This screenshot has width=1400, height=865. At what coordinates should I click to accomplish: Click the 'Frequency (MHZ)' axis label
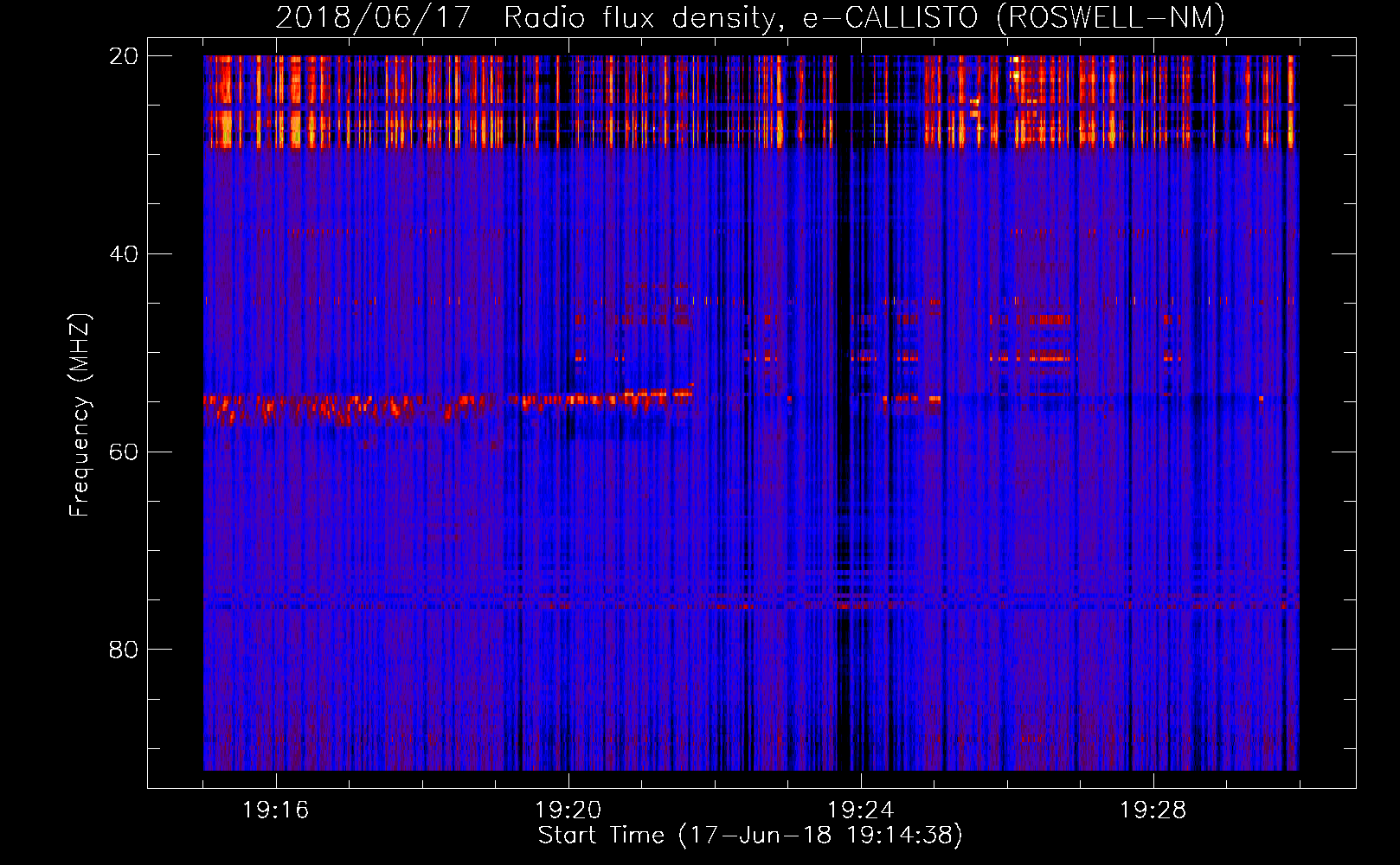(80, 415)
